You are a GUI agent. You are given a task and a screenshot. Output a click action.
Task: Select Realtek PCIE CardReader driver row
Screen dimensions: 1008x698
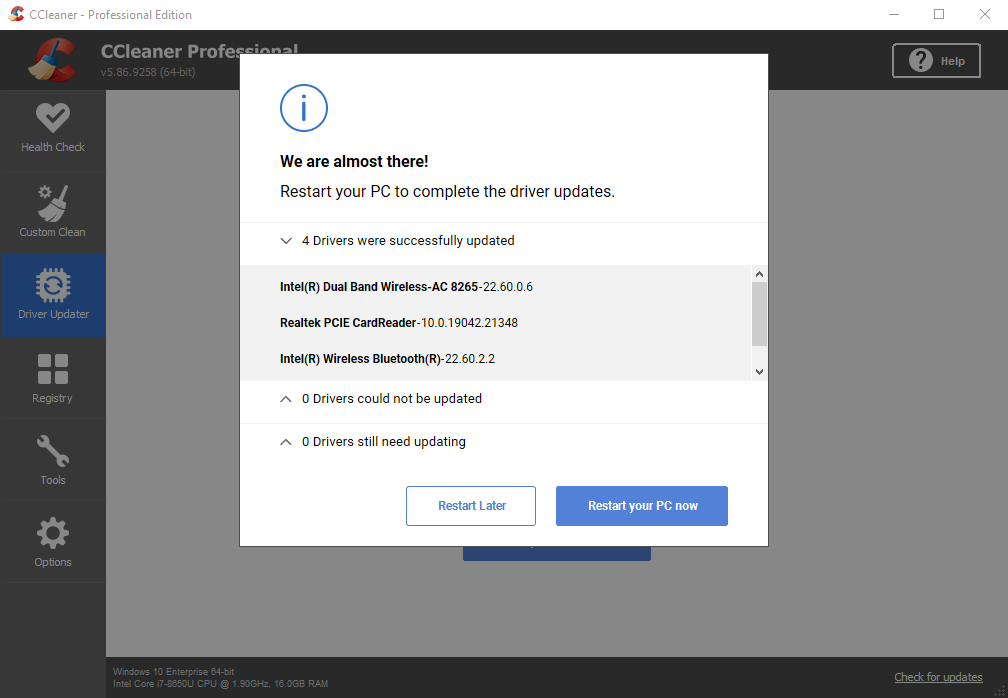point(496,323)
